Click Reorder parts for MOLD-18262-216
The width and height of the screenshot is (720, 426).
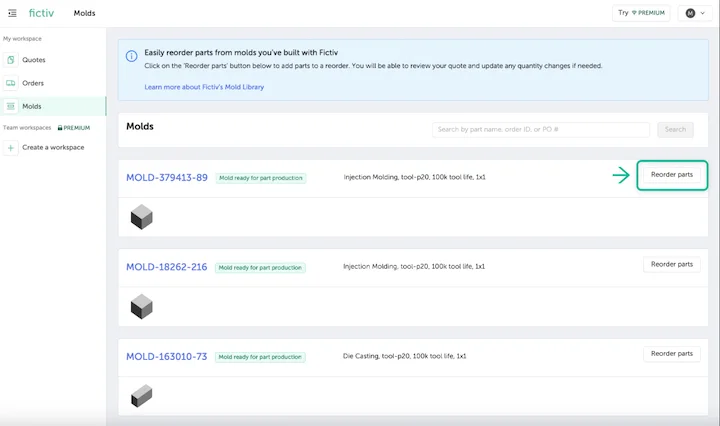click(671, 265)
